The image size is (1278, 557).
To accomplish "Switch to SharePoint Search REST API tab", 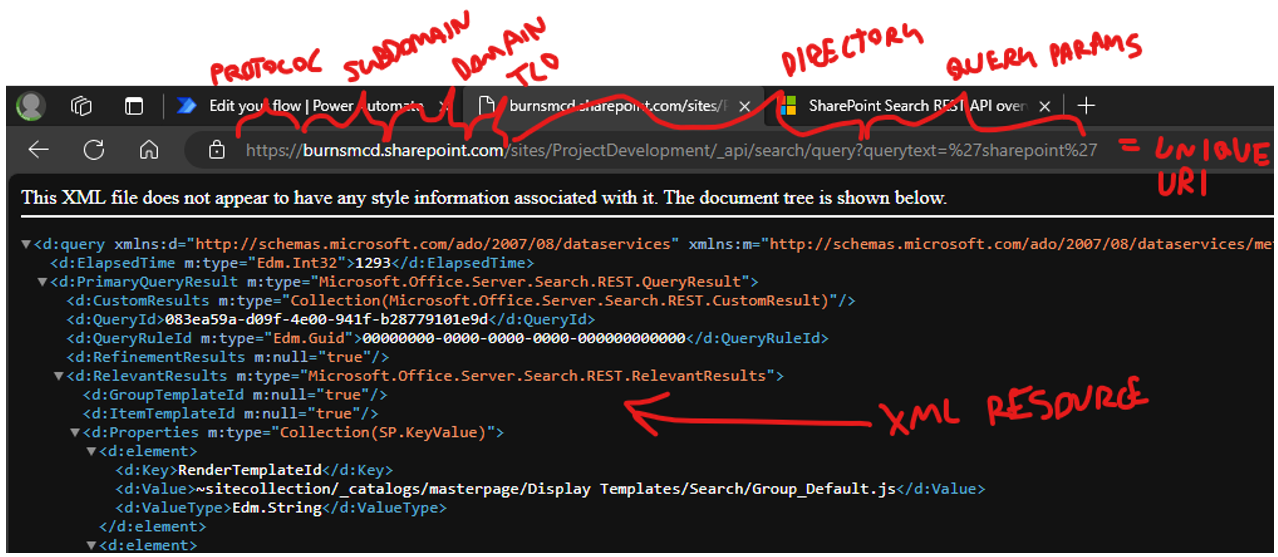I will [x=915, y=106].
